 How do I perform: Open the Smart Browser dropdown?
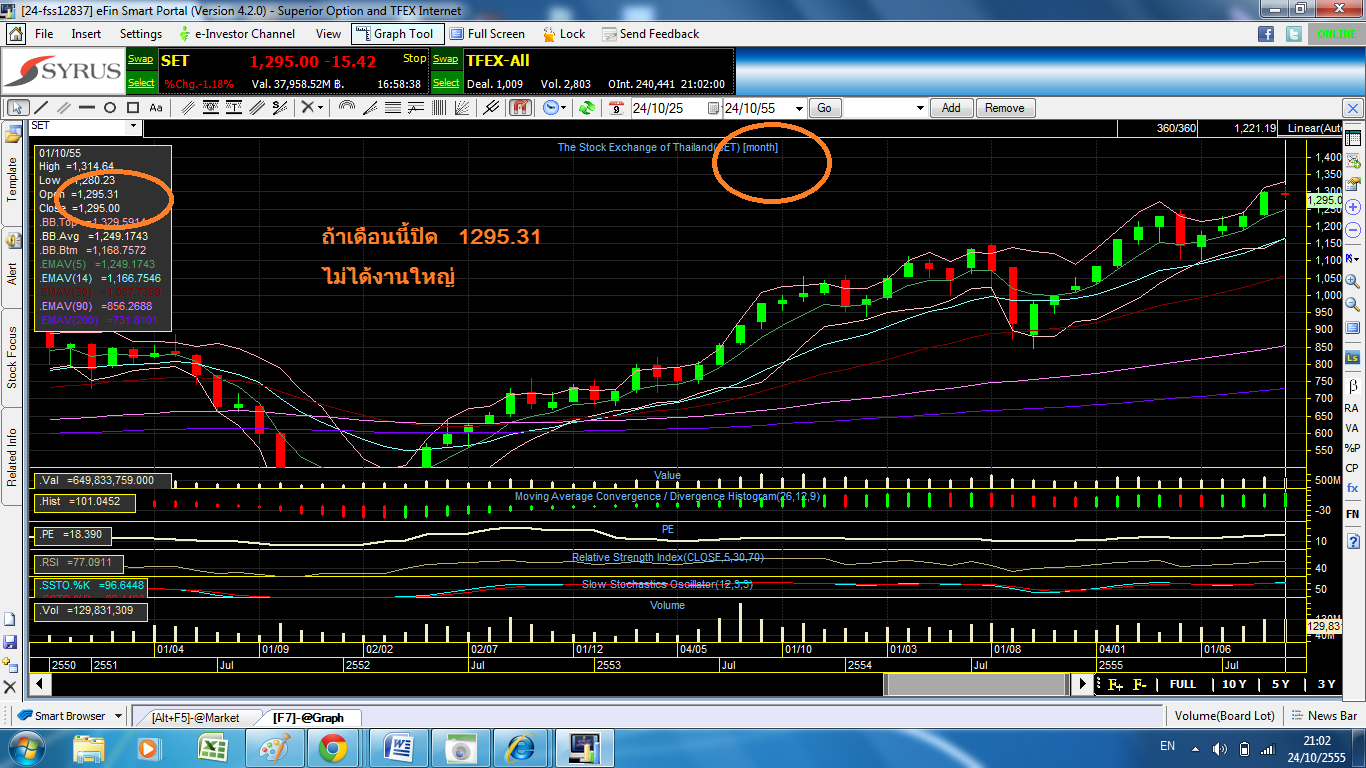point(118,716)
